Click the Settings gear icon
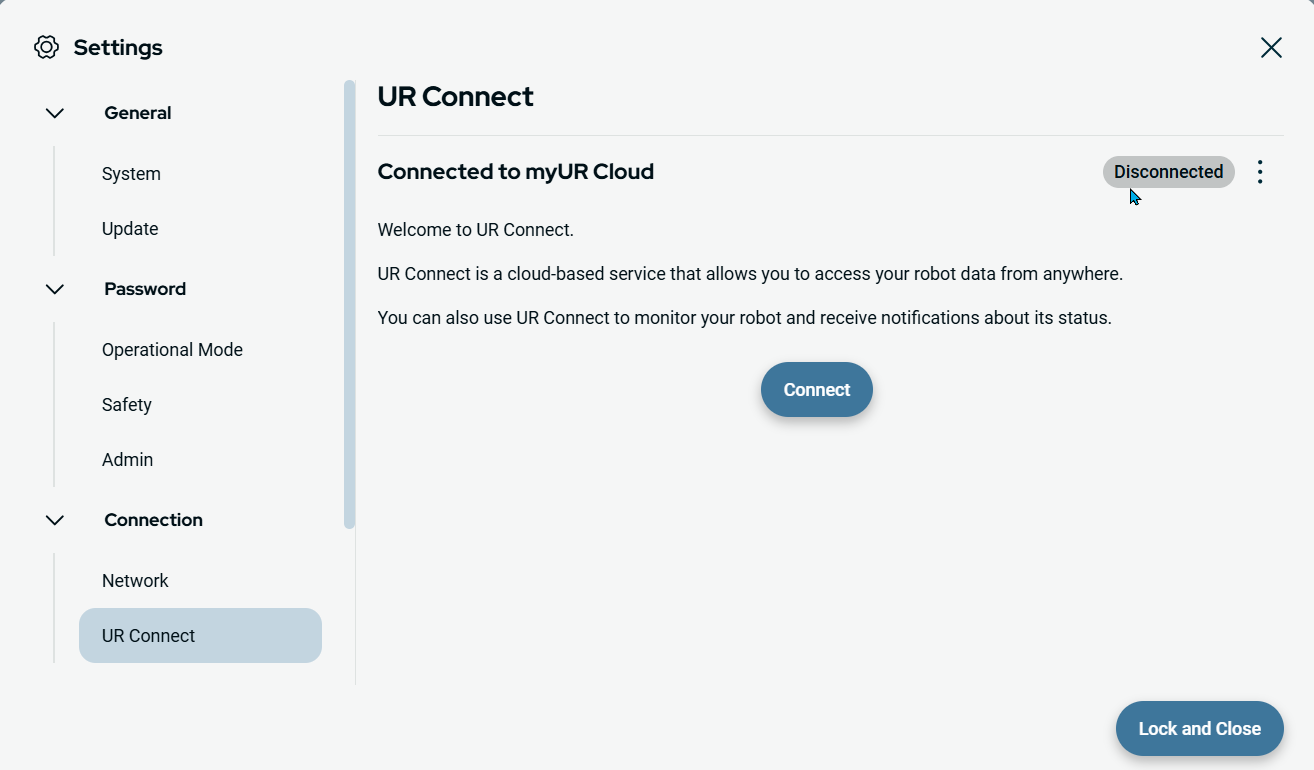The image size is (1314, 770). click(x=46, y=47)
